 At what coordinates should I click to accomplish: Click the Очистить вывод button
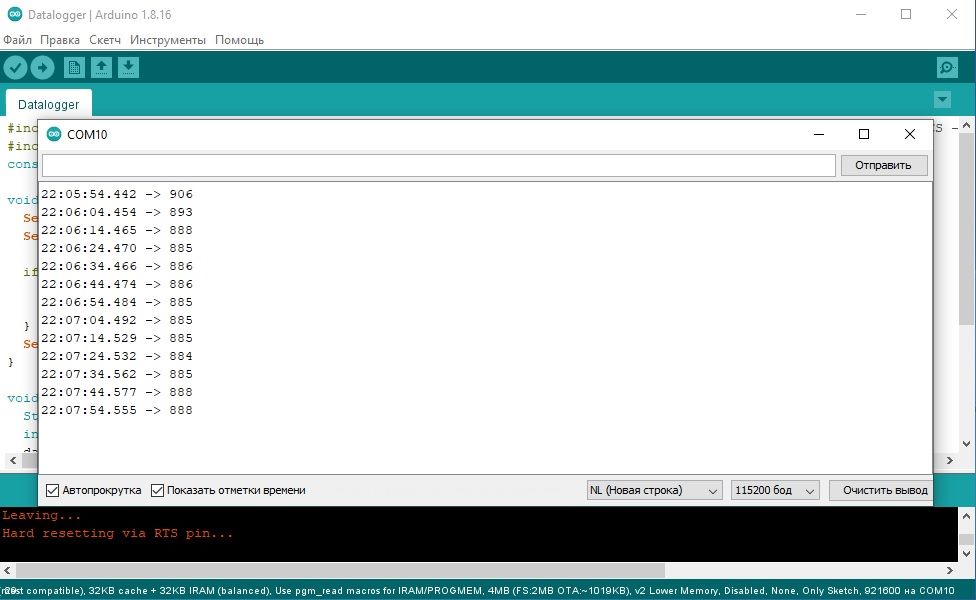[884, 490]
